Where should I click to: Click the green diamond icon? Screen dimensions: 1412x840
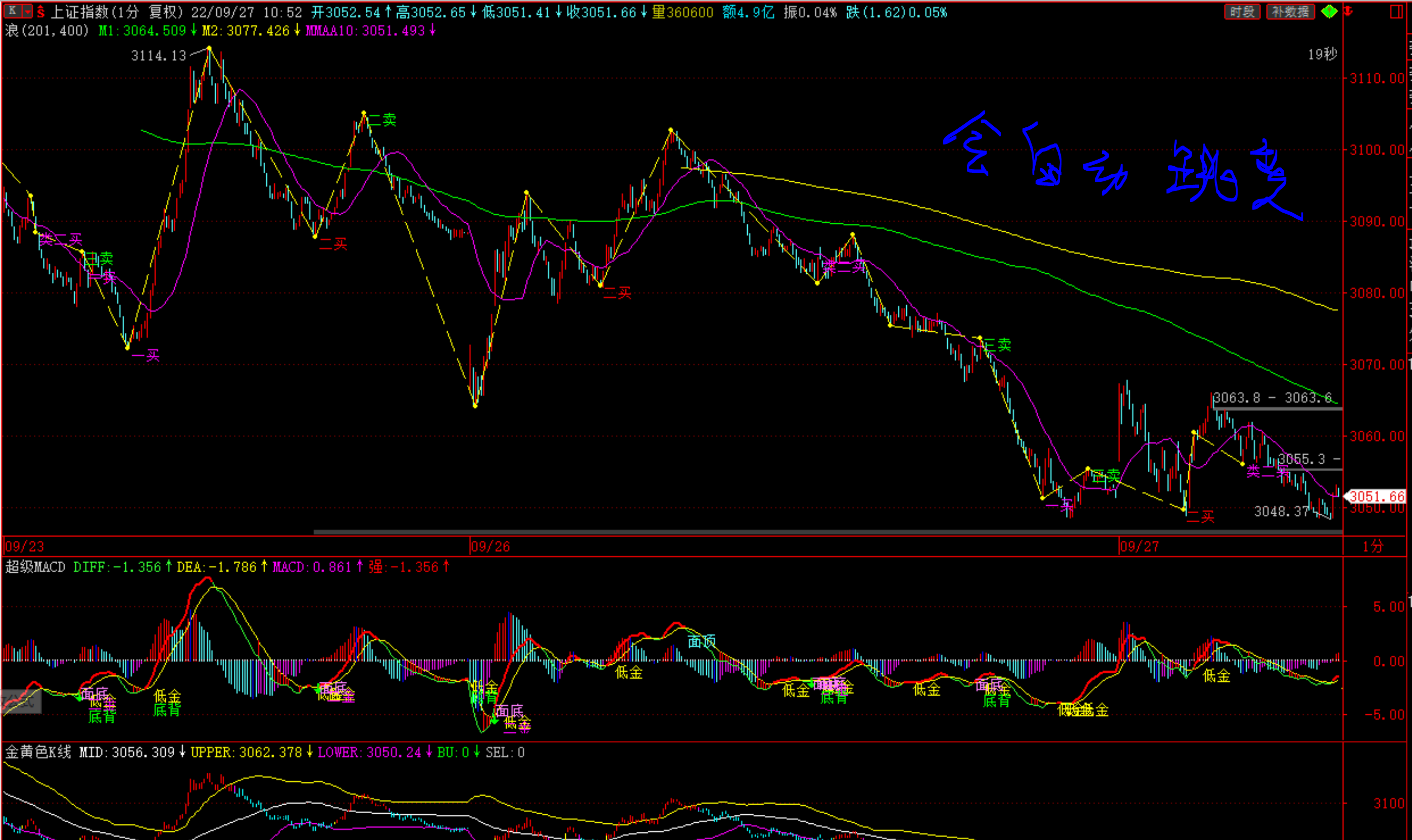(x=1329, y=11)
